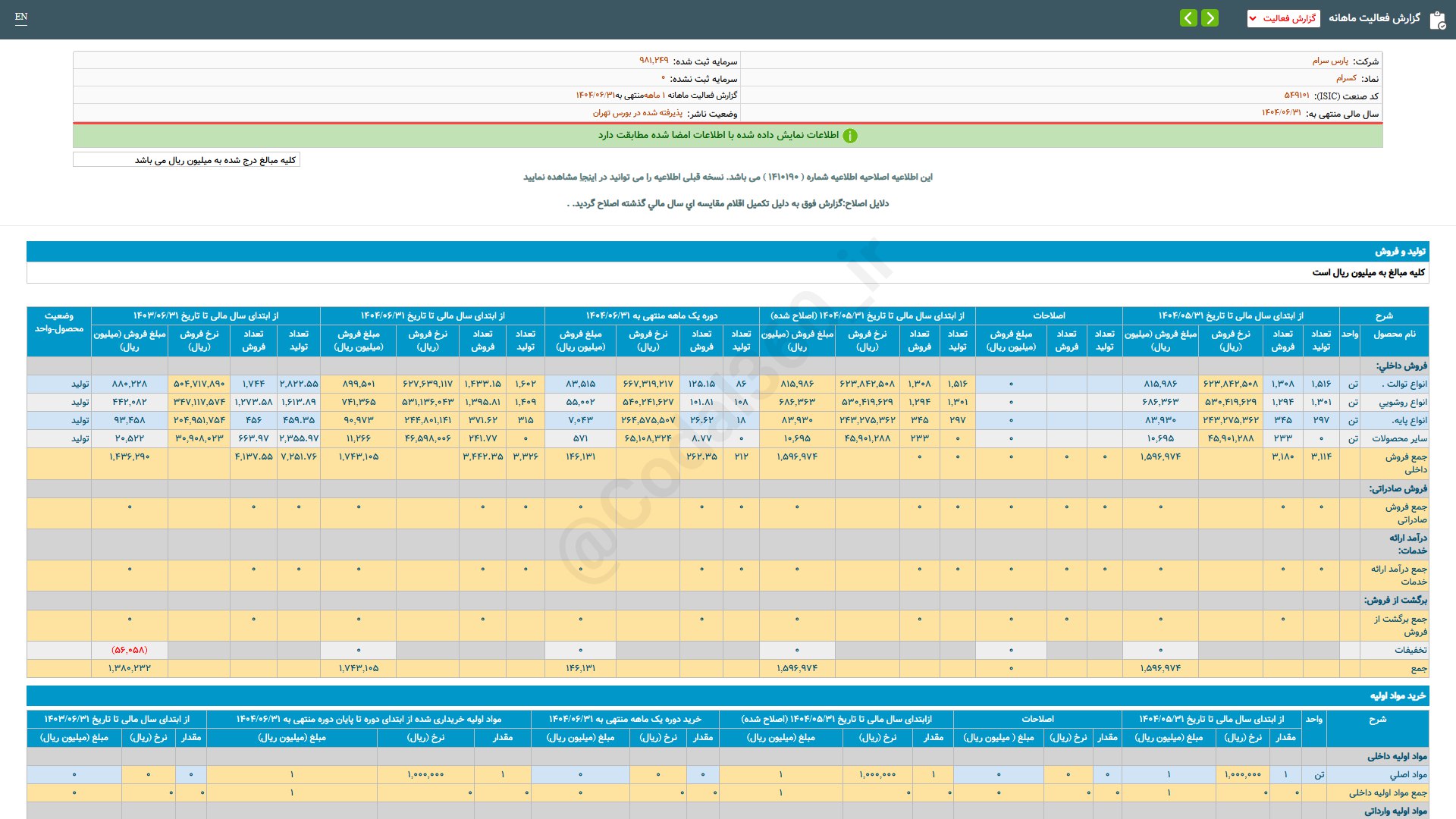1456x819 pixels.
Task: Click the red dropdown arrow in report selector
Action: 1253,18
